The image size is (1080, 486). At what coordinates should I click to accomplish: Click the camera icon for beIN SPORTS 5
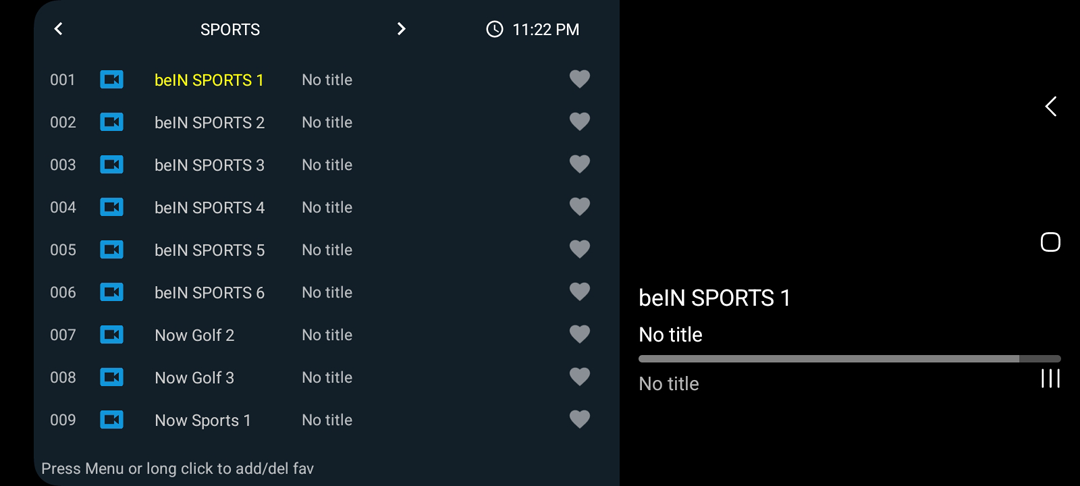click(x=112, y=250)
